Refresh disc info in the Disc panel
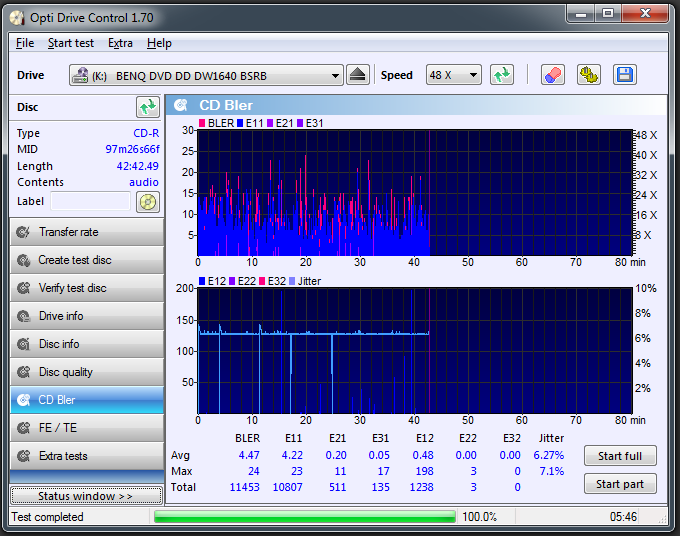The image size is (680, 536). click(148, 107)
